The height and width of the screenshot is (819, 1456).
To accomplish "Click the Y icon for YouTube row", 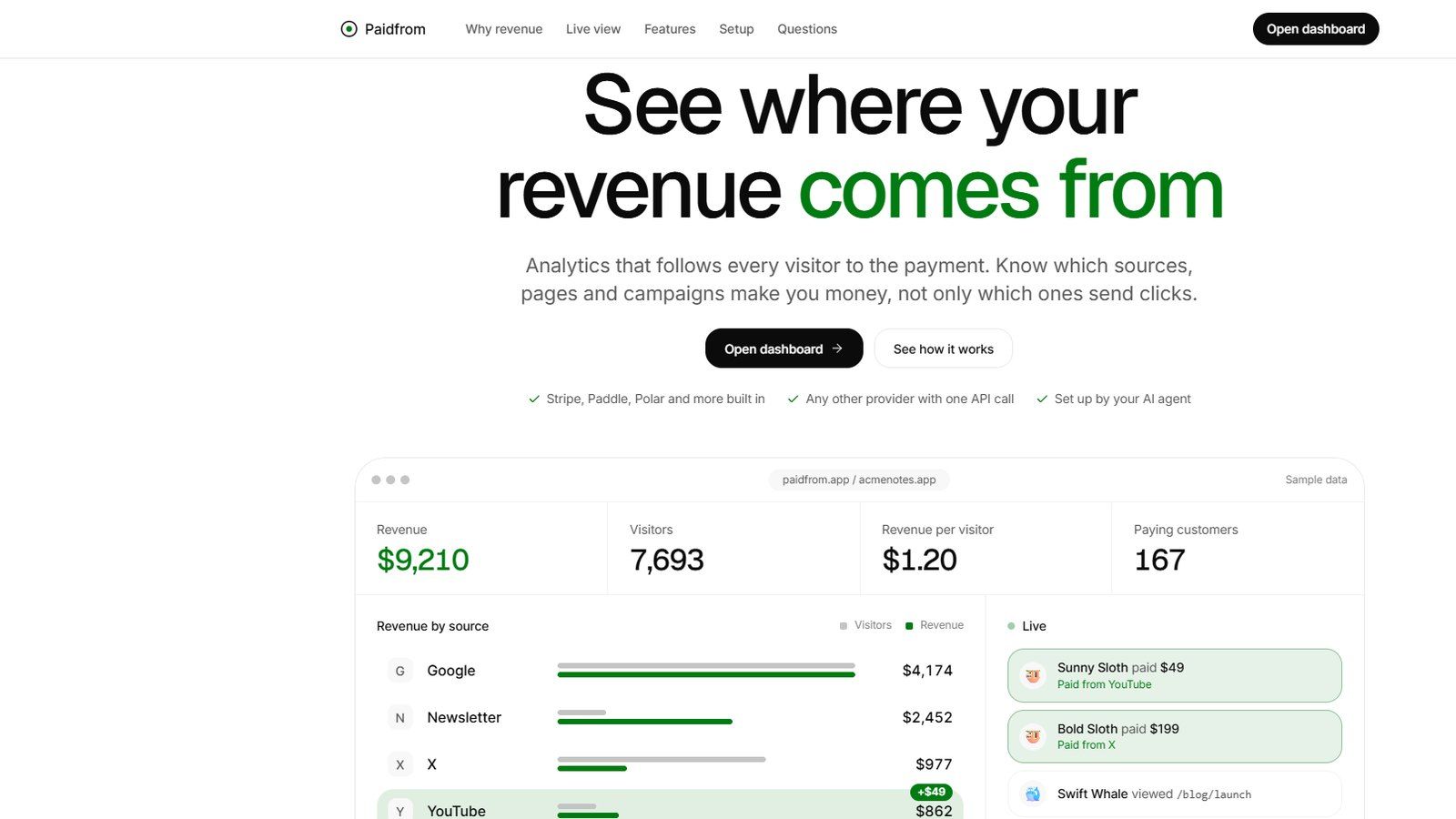I will (x=399, y=810).
